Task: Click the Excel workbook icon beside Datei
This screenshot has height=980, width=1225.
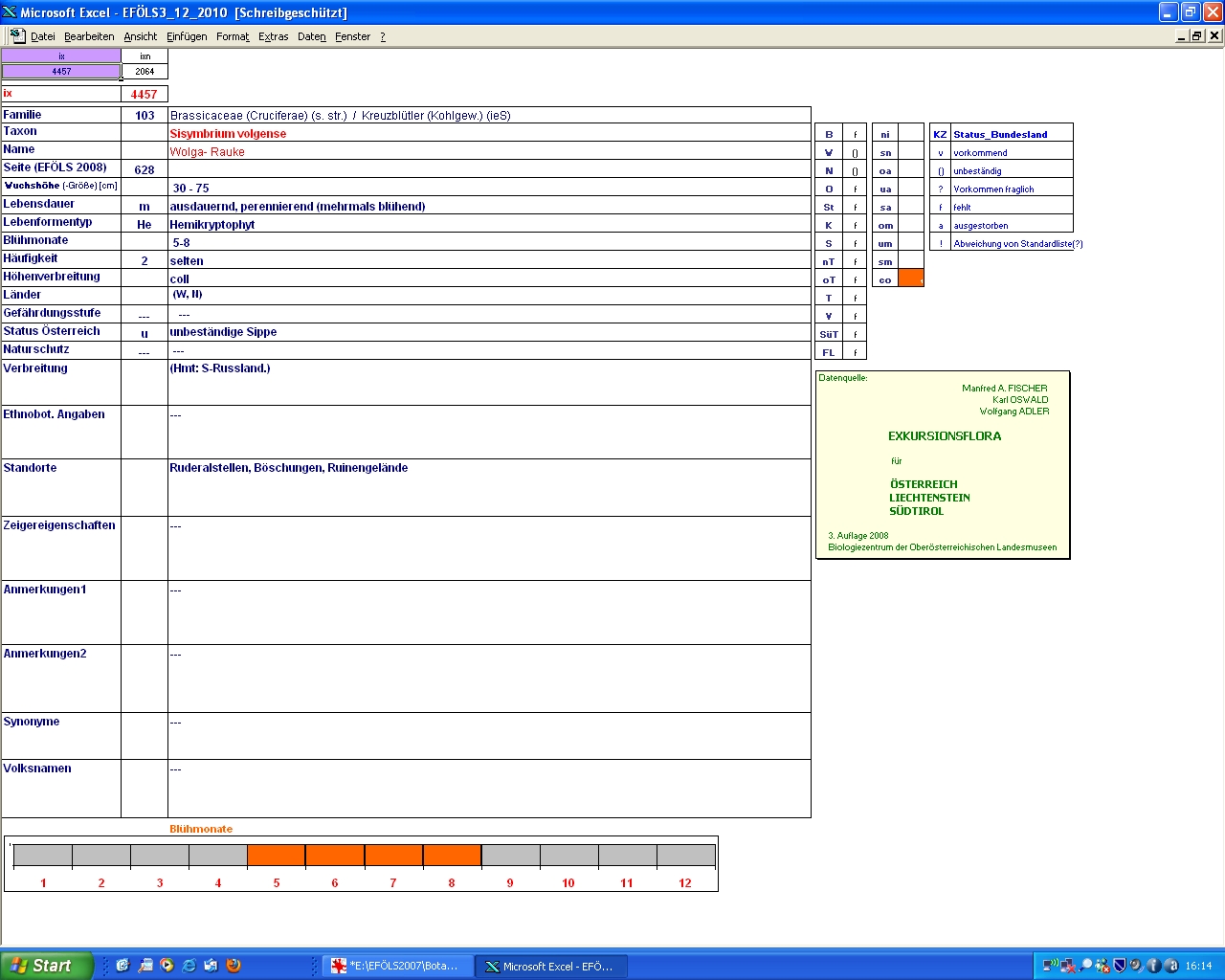Action: [x=17, y=35]
